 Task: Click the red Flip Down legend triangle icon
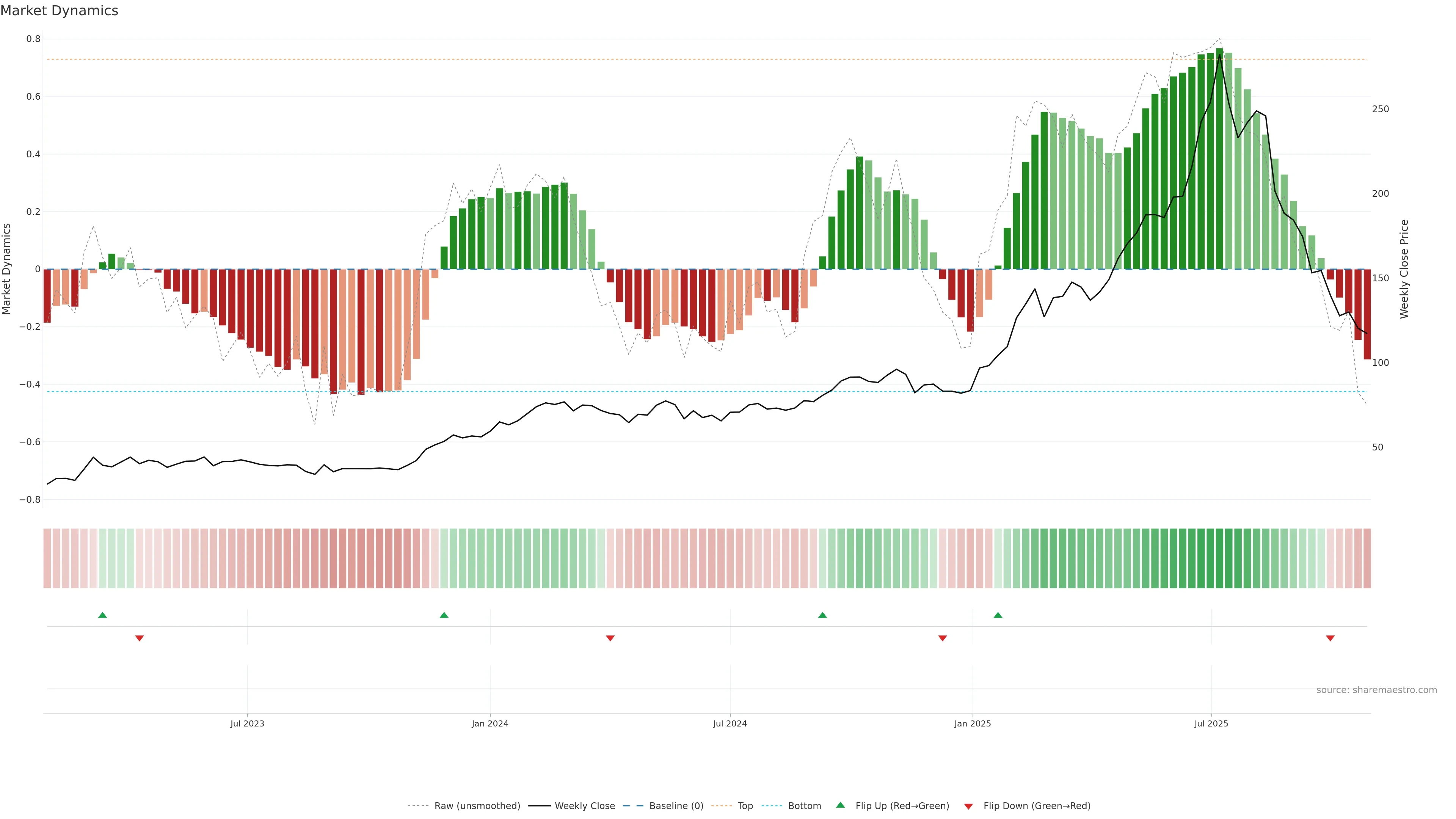[x=968, y=806]
